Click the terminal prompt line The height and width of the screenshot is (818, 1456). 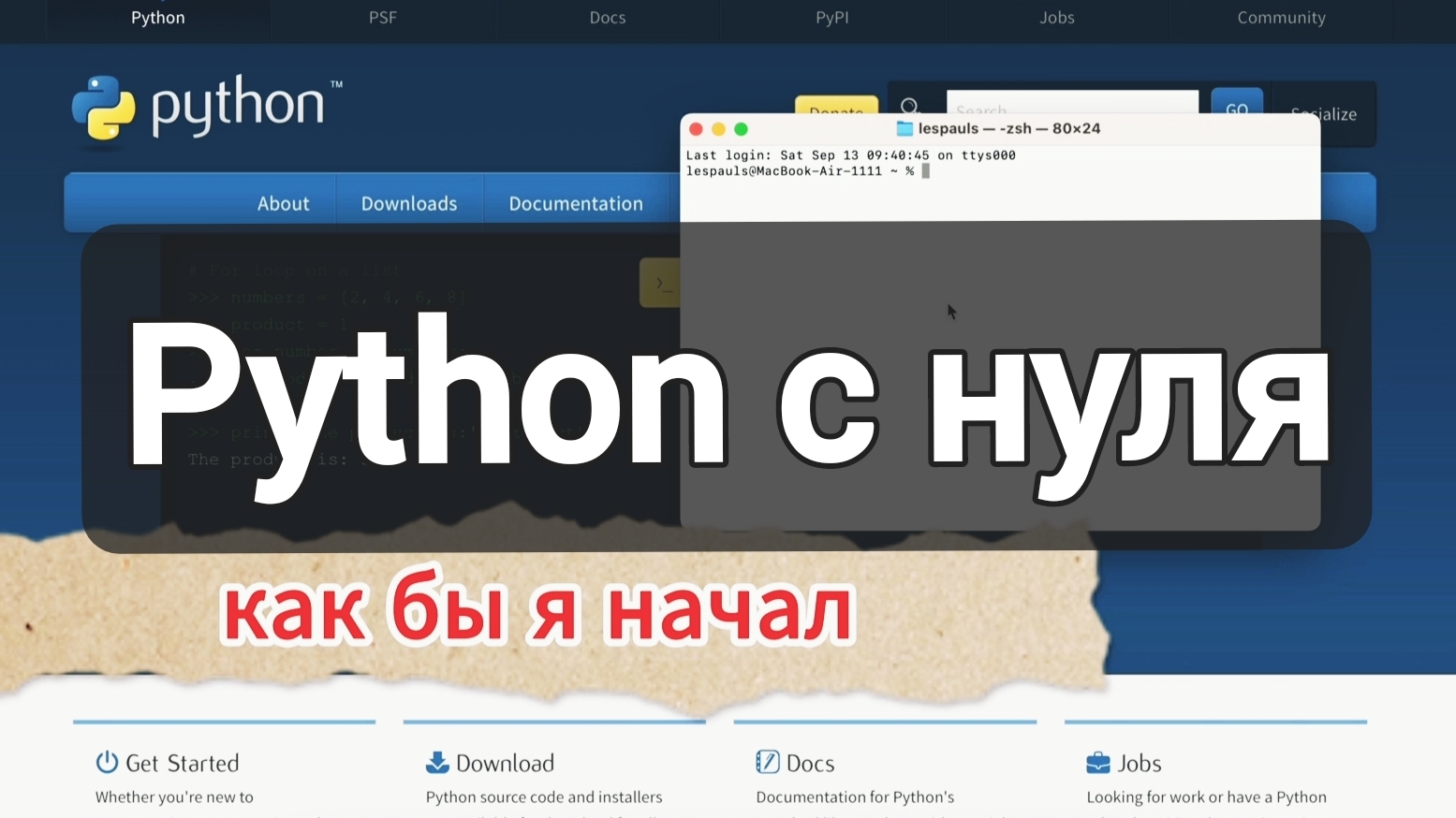coord(808,171)
